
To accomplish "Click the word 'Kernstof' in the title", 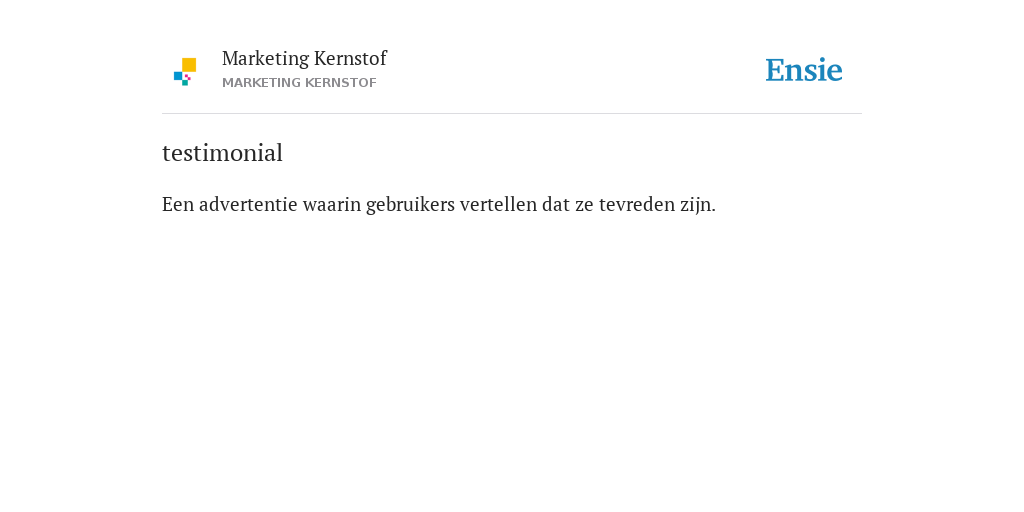I will click(350, 58).
